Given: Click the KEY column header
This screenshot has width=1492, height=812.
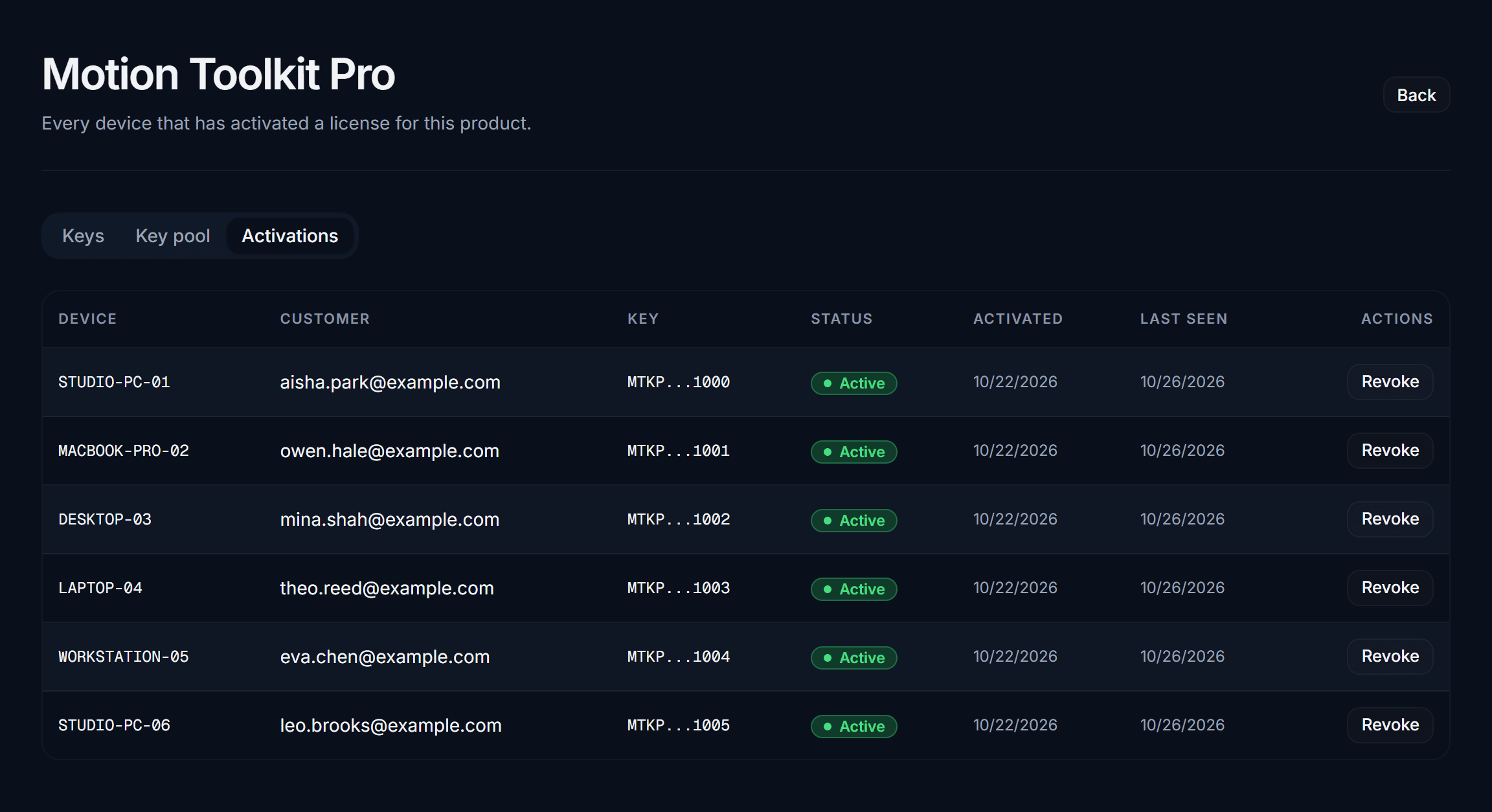Looking at the screenshot, I should point(642,319).
